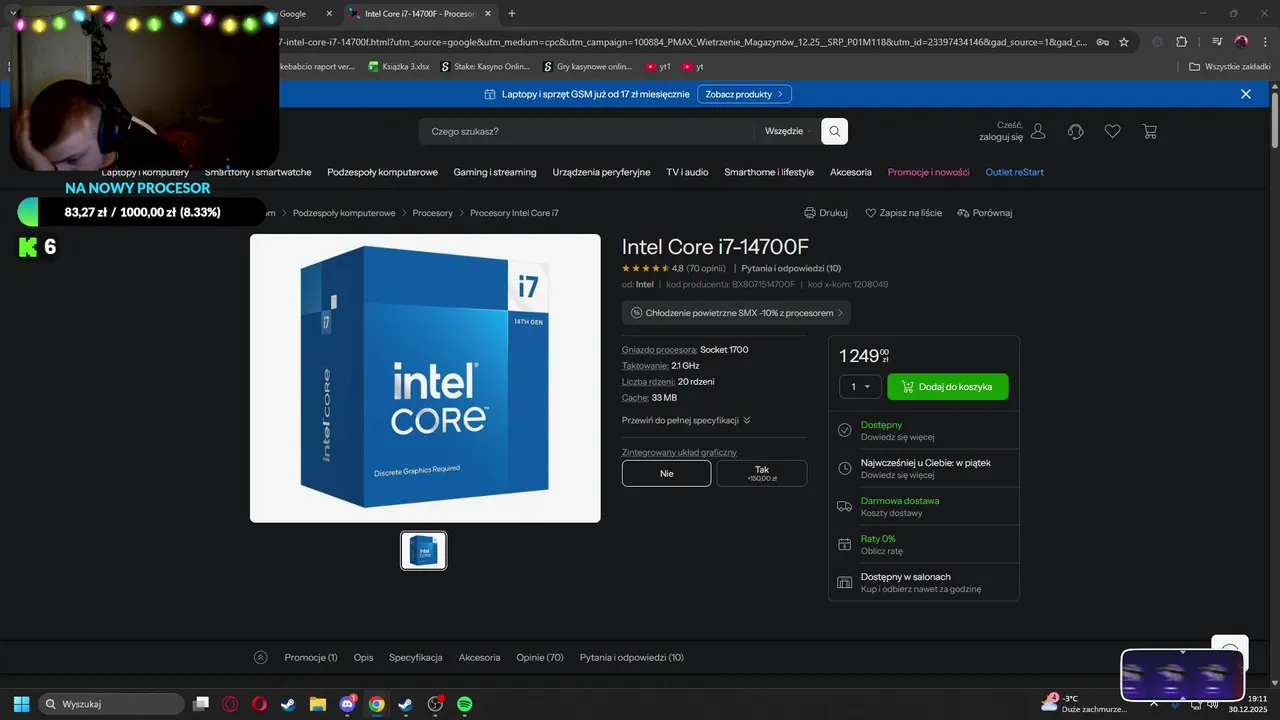Open 'Procesory' breadcrumb link
Image resolution: width=1280 pixels, height=720 pixels.
click(433, 213)
